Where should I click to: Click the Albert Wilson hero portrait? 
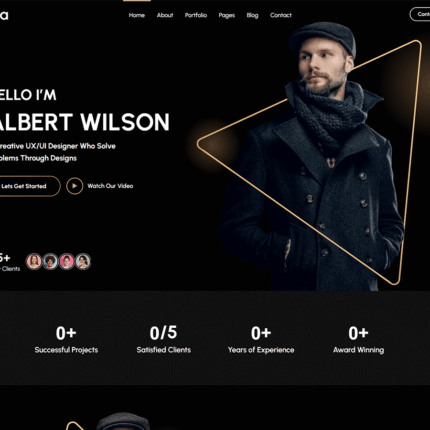click(x=313, y=157)
